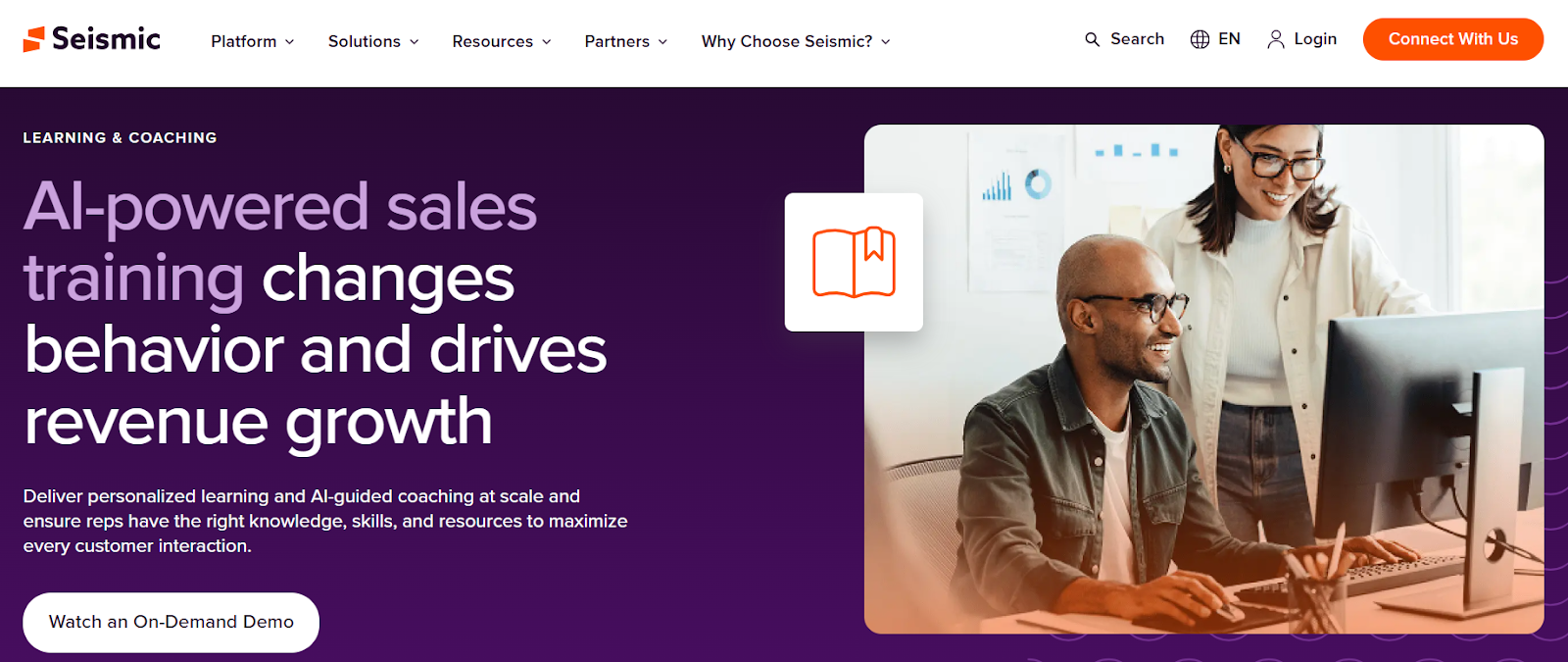Open the Solutions navigation menu
This screenshot has height=662, width=1568.
365,41
